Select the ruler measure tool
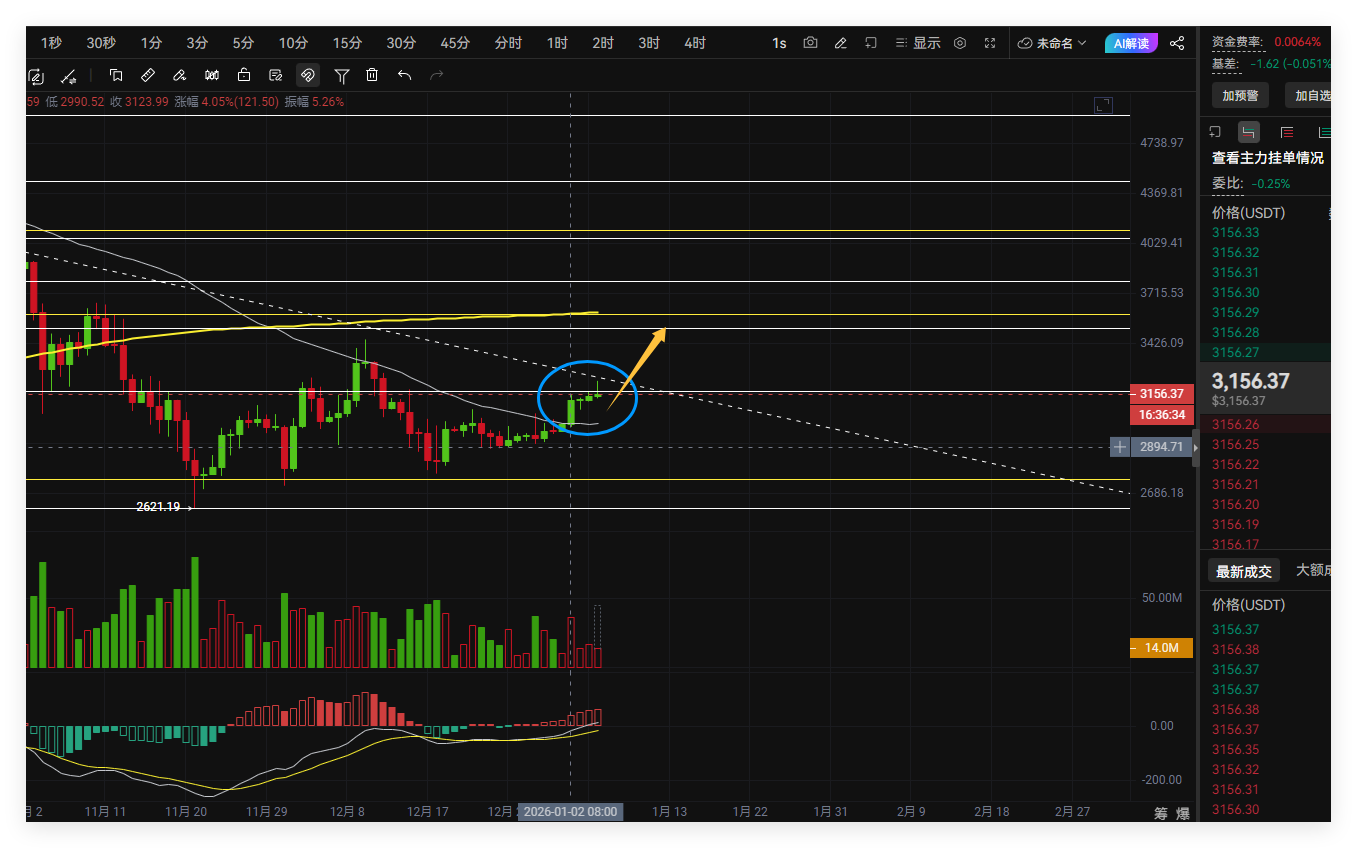 pyautogui.click(x=148, y=75)
